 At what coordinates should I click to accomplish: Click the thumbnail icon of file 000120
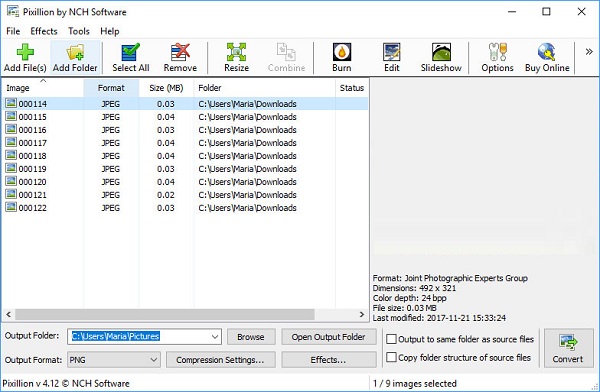click(11, 181)
